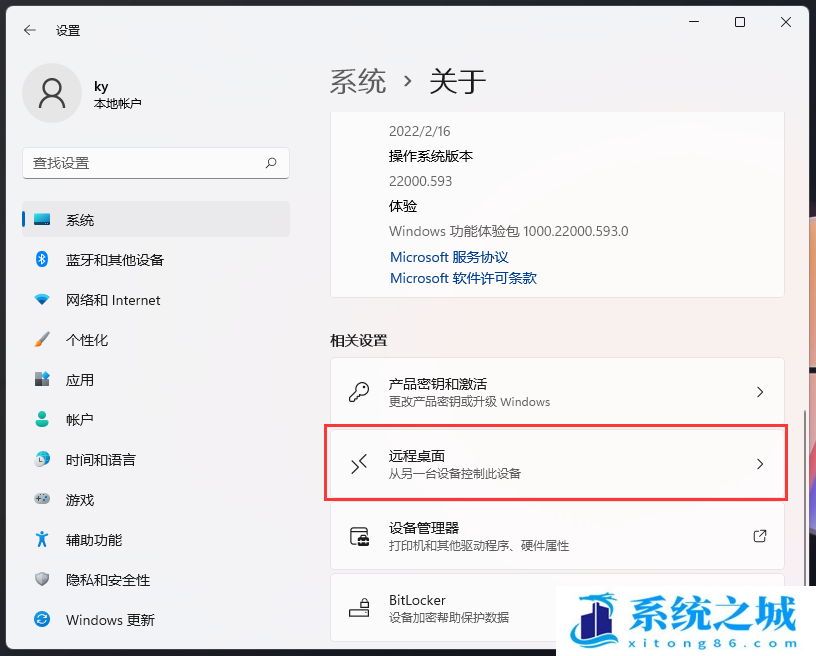Maximize the Settings window

740,22
